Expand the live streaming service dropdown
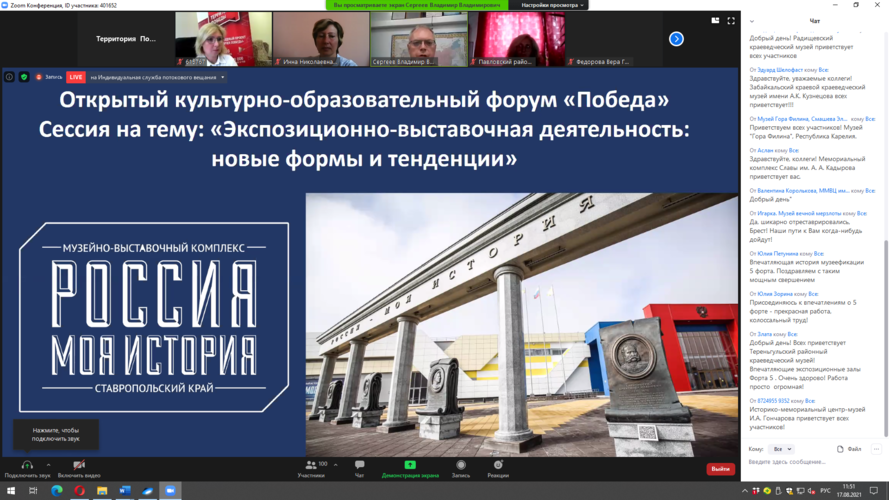This screenshot has height=500, width=889. (223, 77)
